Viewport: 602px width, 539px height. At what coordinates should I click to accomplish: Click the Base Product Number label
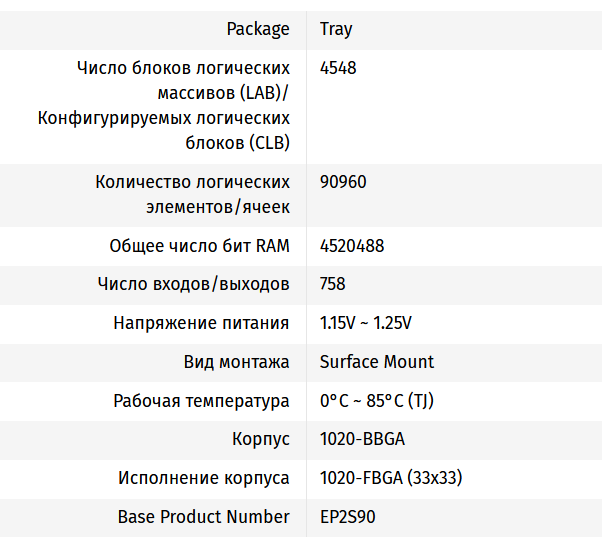tap(203, 517)
